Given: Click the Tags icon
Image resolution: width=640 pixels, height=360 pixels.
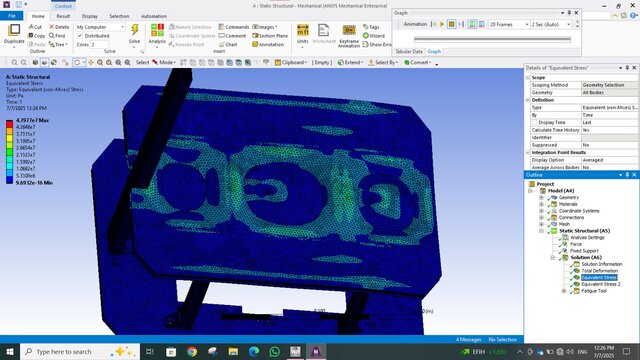Looking at the screenshot, I should click(x=366, y=27).
